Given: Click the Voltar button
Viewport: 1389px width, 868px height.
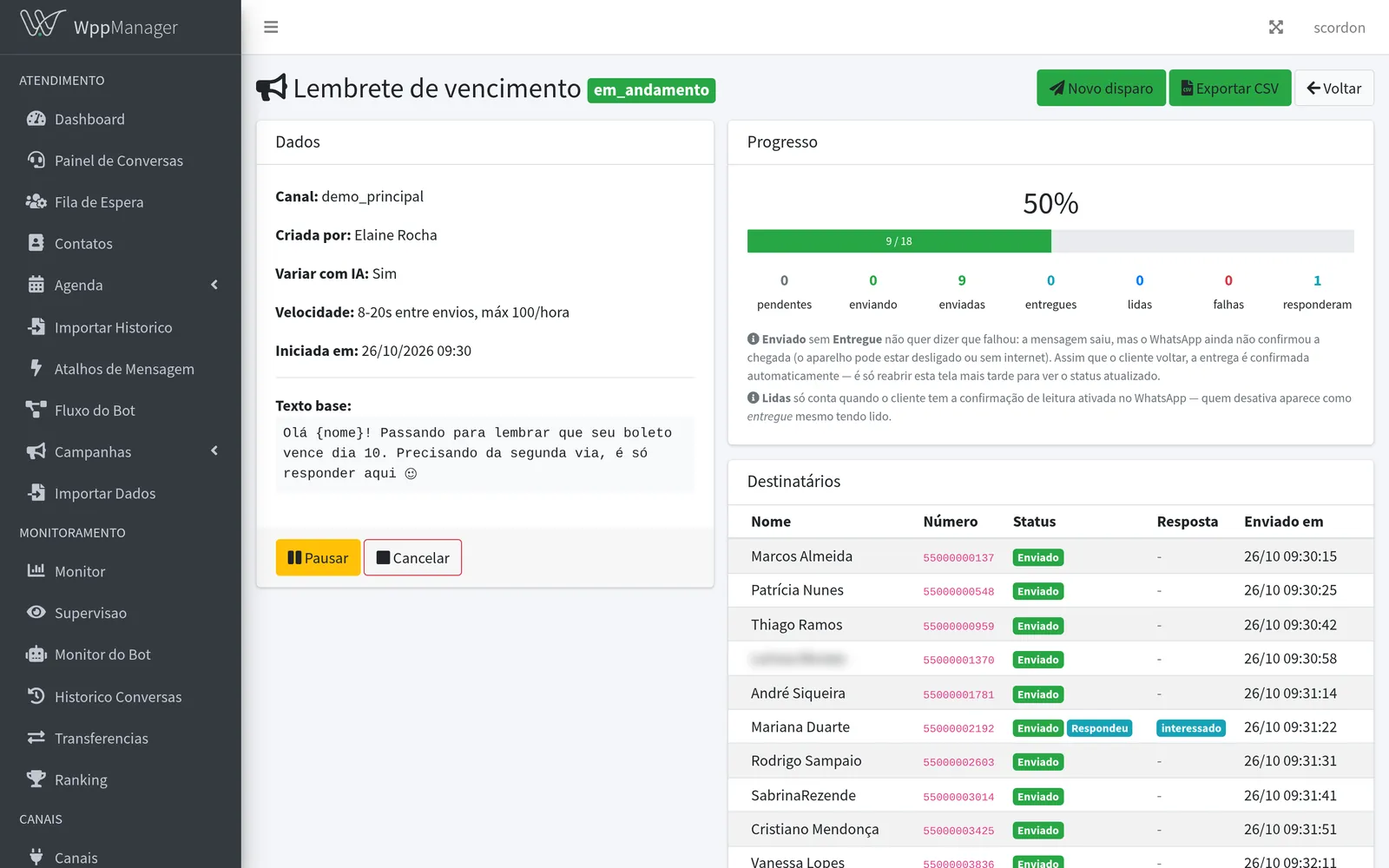Looking at the screenshot, I should click(x=1334, y=88).
